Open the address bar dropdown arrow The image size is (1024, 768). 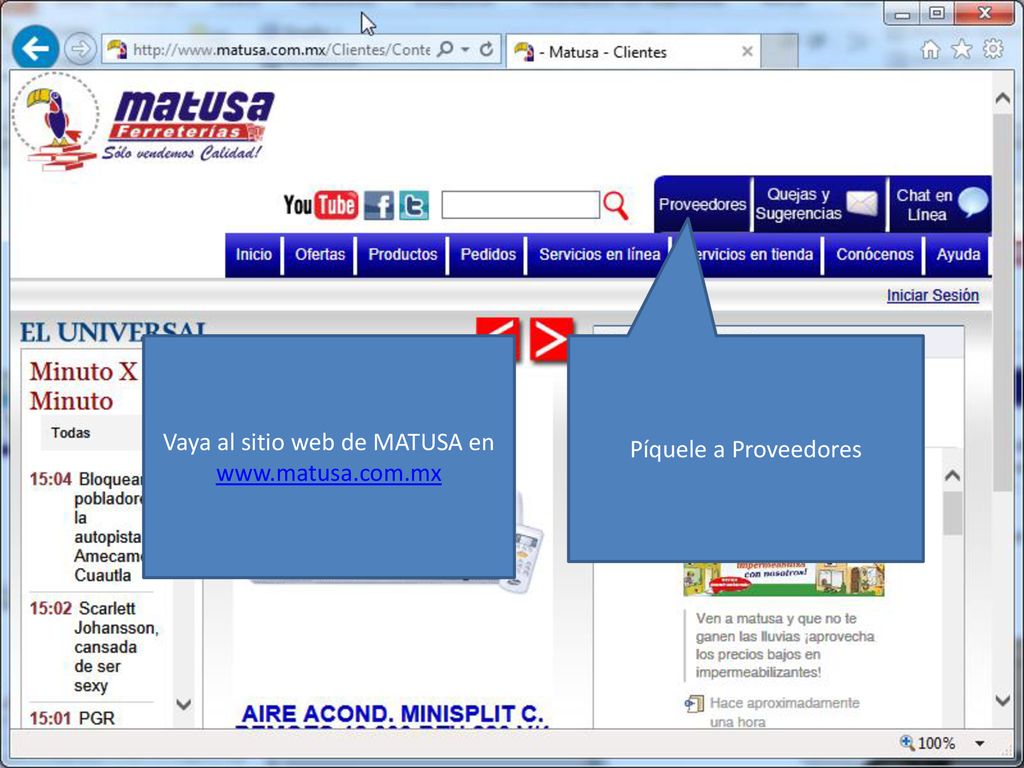click(x=465, y=50)
